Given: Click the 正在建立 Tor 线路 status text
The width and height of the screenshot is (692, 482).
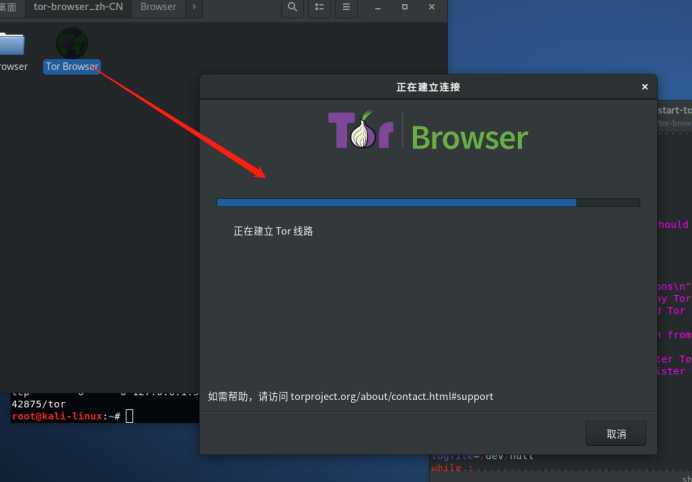Looking at the screenshot, I should click(x=273, y=231).
